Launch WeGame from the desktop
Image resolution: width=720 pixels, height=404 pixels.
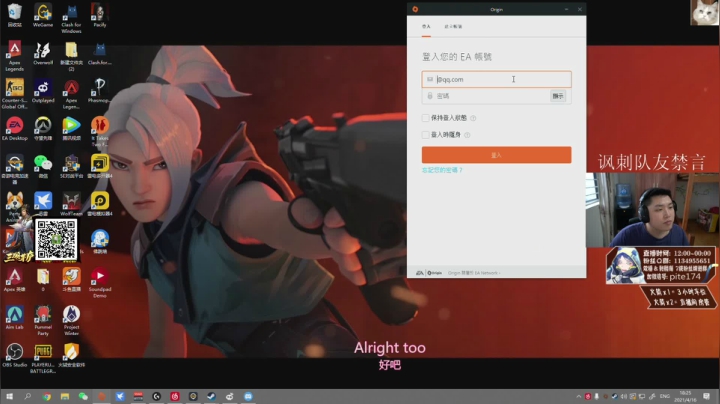pyautogui.click(x=43, y=15)
